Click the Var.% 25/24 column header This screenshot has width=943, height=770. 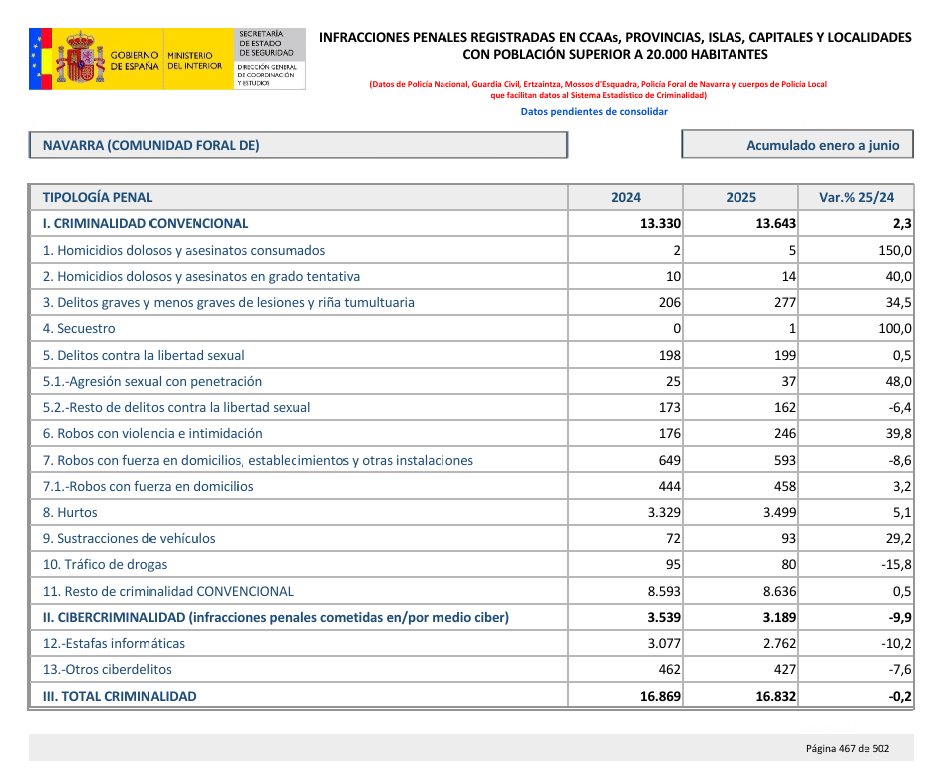(856, 198)
